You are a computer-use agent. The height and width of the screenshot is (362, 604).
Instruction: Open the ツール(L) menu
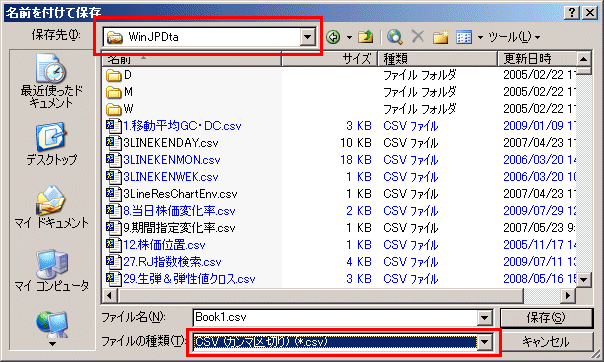pos(514,37)
